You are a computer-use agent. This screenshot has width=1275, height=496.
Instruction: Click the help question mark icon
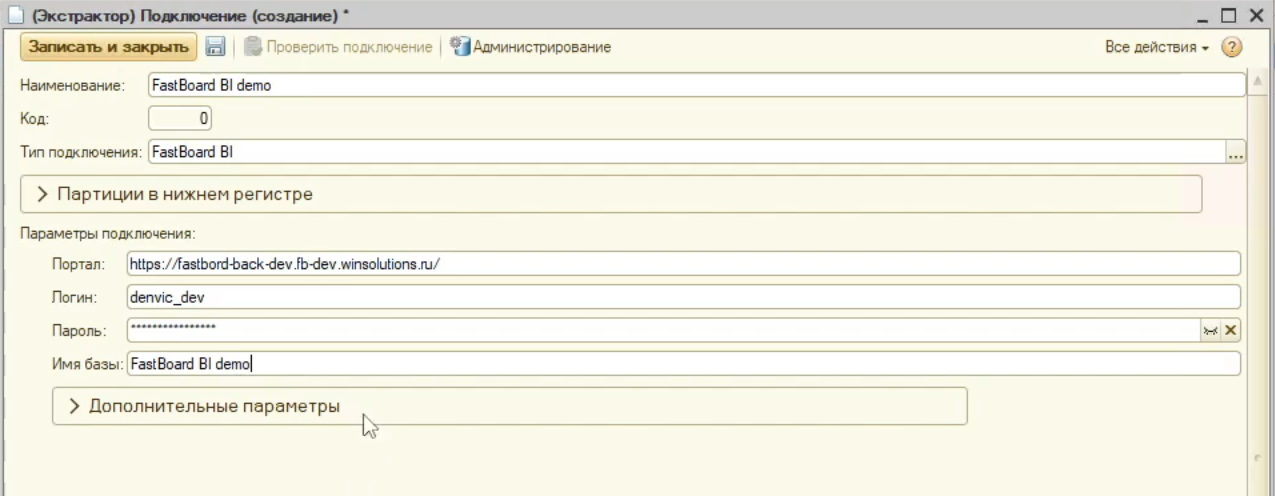coord(1232,47)
